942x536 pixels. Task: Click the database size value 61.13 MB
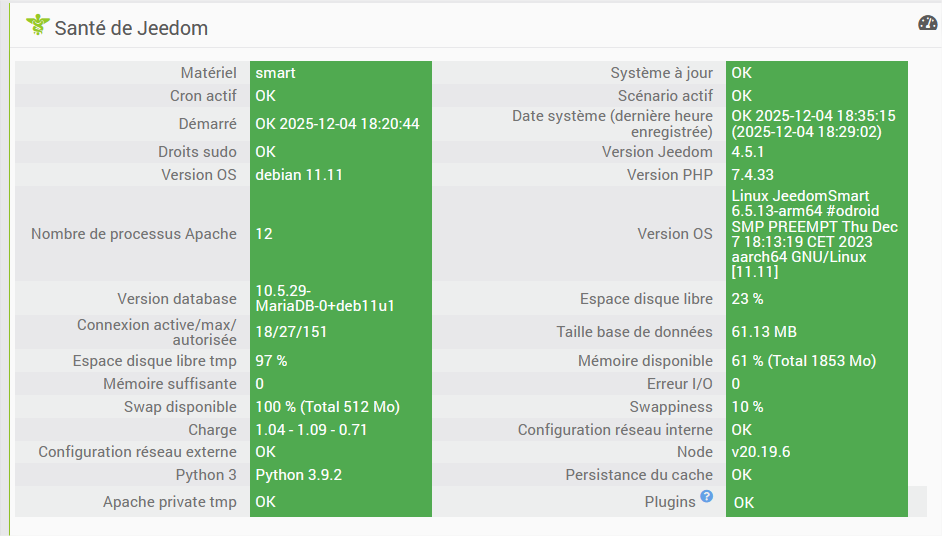(765, 332)
